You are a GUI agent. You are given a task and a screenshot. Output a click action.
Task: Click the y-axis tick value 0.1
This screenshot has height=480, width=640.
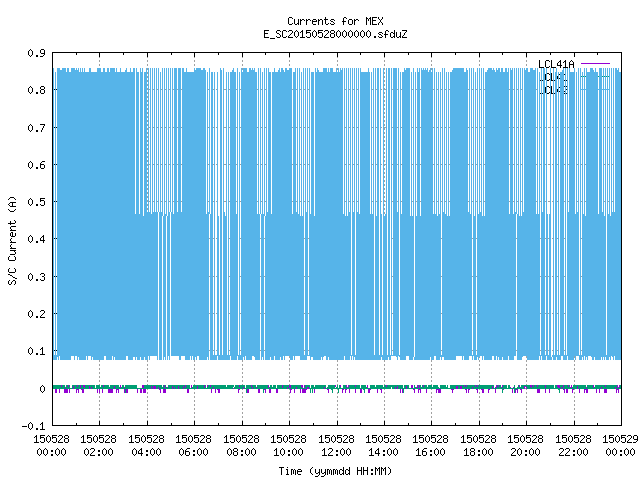36,351
